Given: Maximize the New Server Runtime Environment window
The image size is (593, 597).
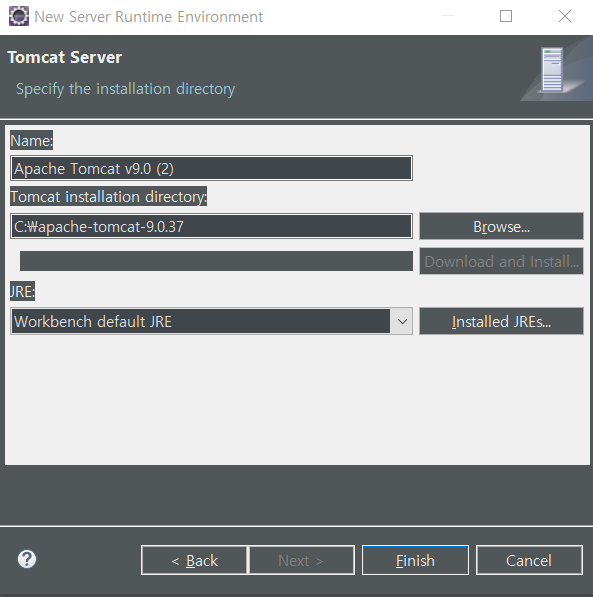Looking at the screenshot, I should coord(506,16).
